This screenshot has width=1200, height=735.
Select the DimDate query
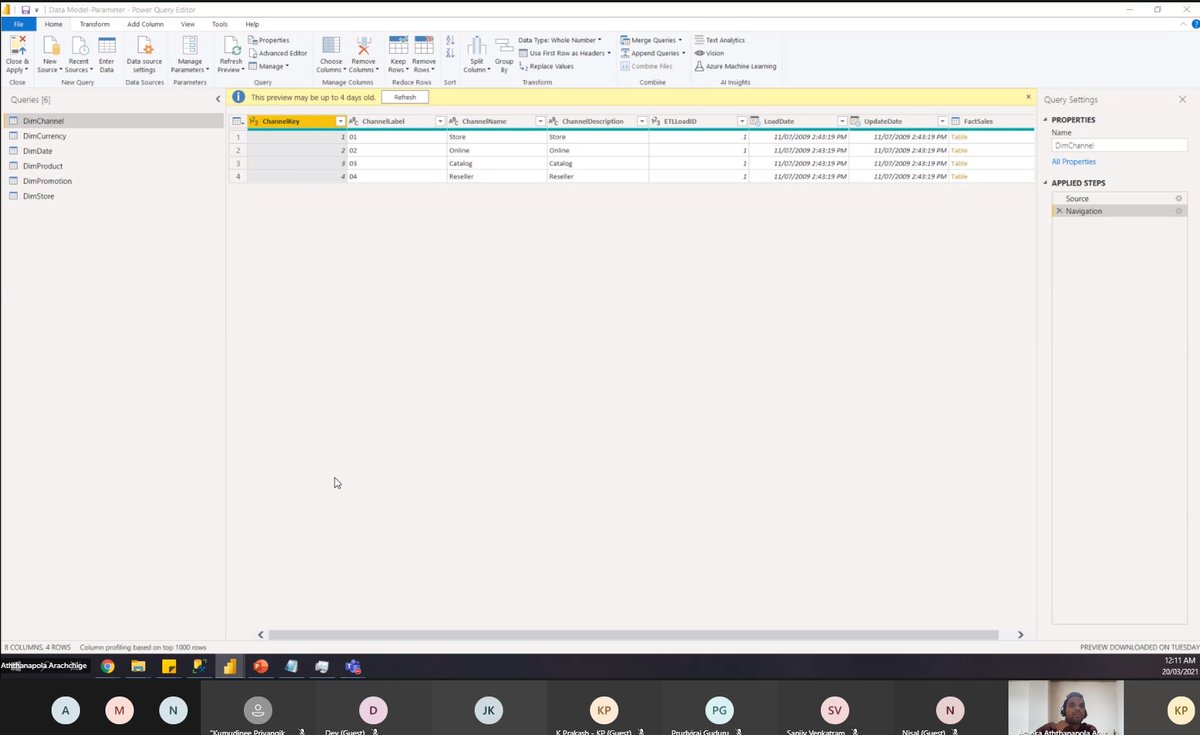click(x=112, y=151)
